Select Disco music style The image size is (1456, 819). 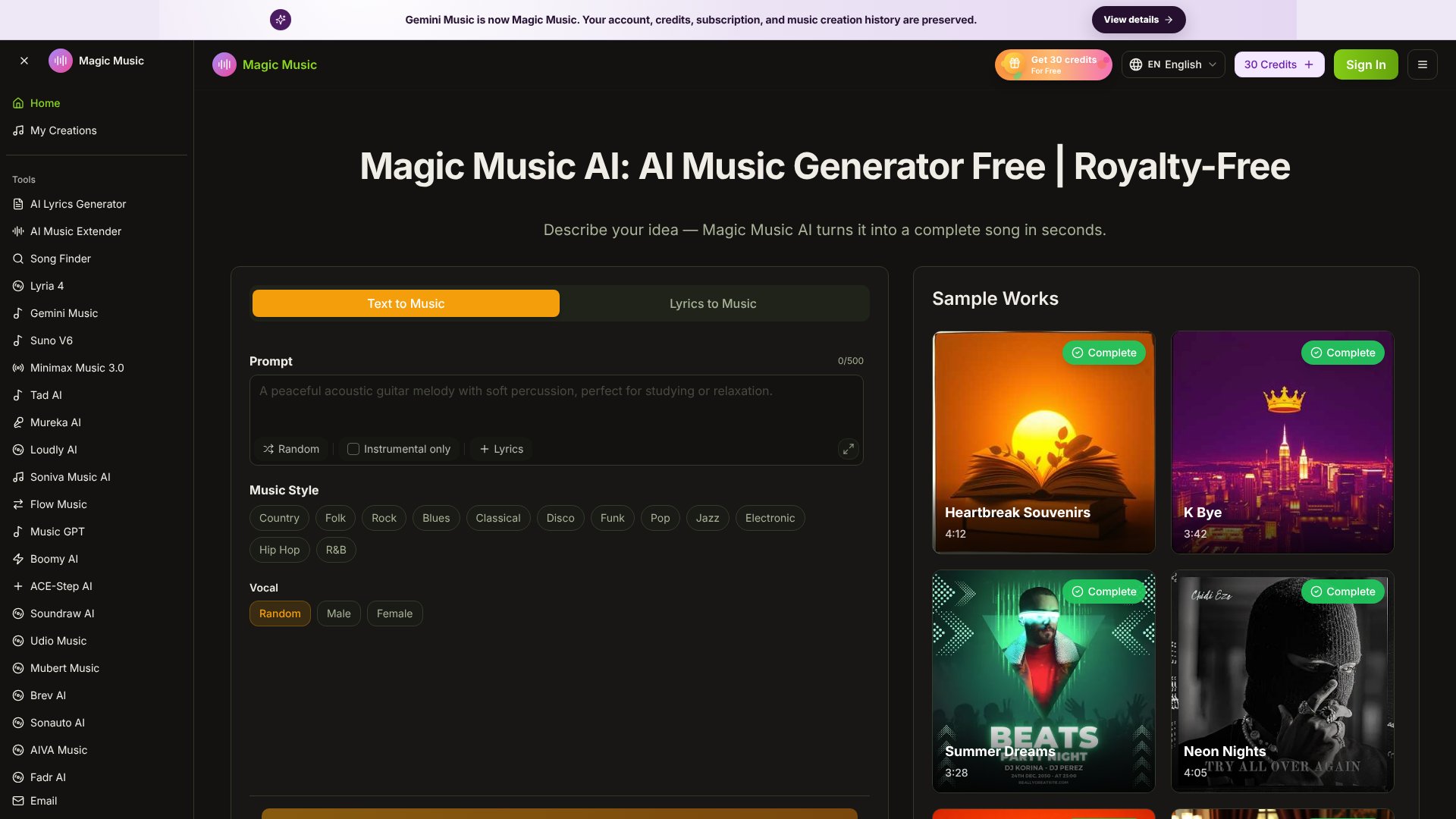[560, 518]
